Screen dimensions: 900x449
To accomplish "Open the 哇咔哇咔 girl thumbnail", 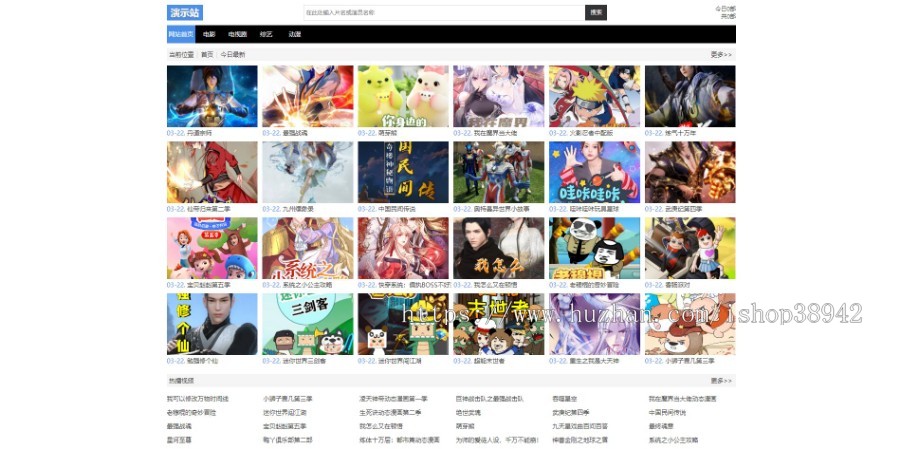I will point(595,172).
